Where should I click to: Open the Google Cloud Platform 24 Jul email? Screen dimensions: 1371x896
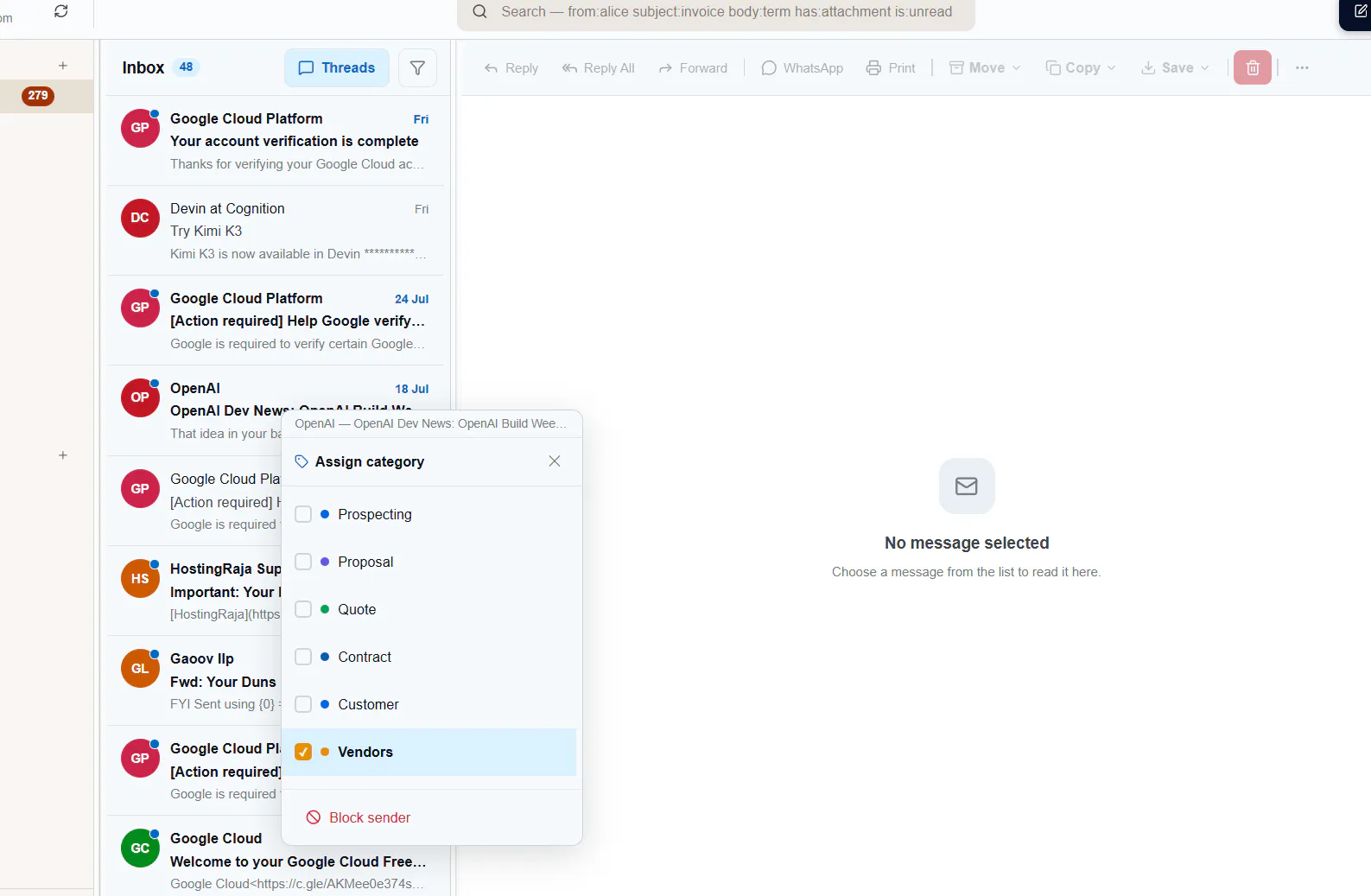[x=276, y=321]
